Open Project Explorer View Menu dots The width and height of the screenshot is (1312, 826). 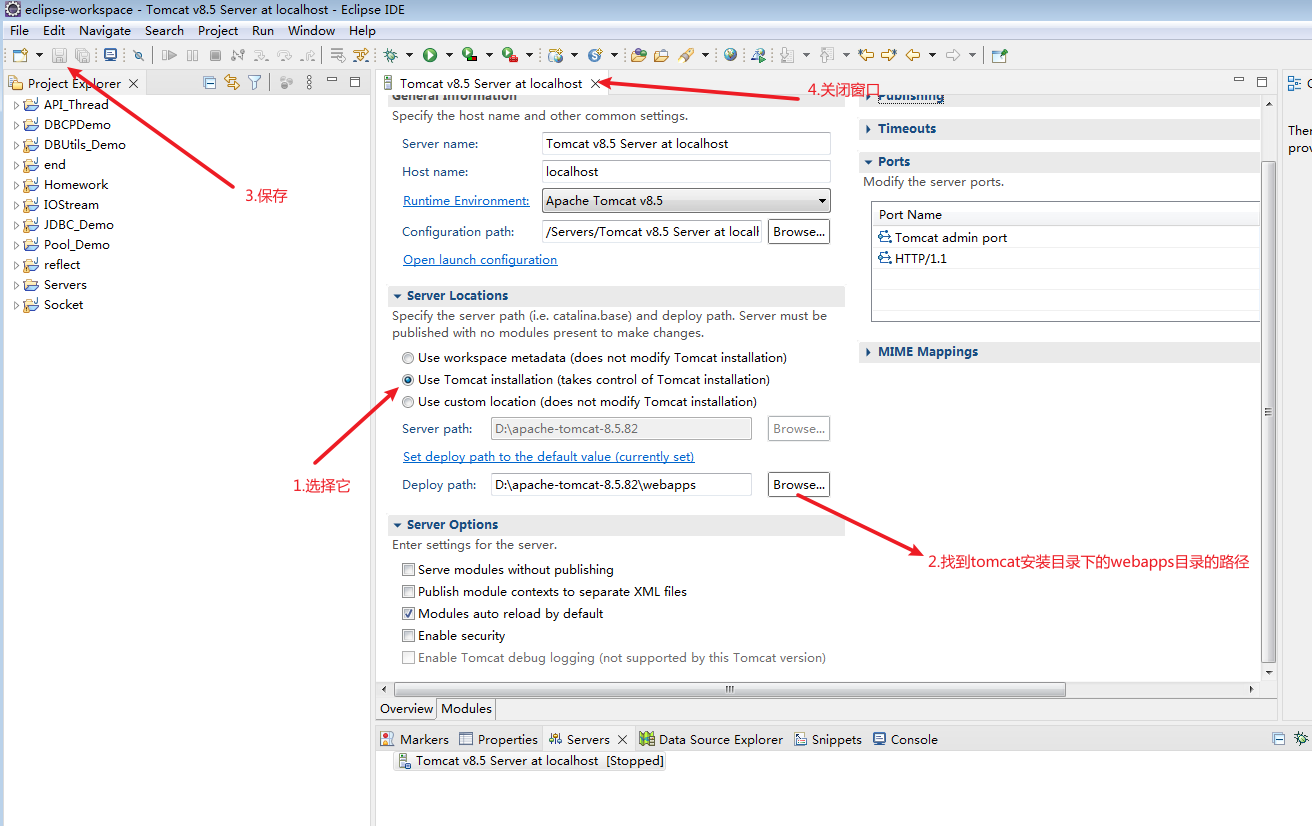[x=309, y=83]
